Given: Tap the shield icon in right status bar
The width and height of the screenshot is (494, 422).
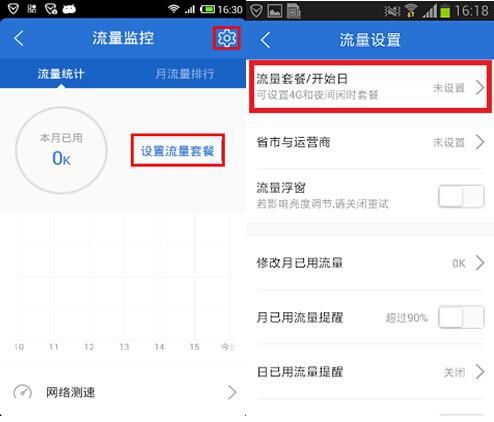Looking at the screenshot, I should pyautogui.click(x=256, y=11).
